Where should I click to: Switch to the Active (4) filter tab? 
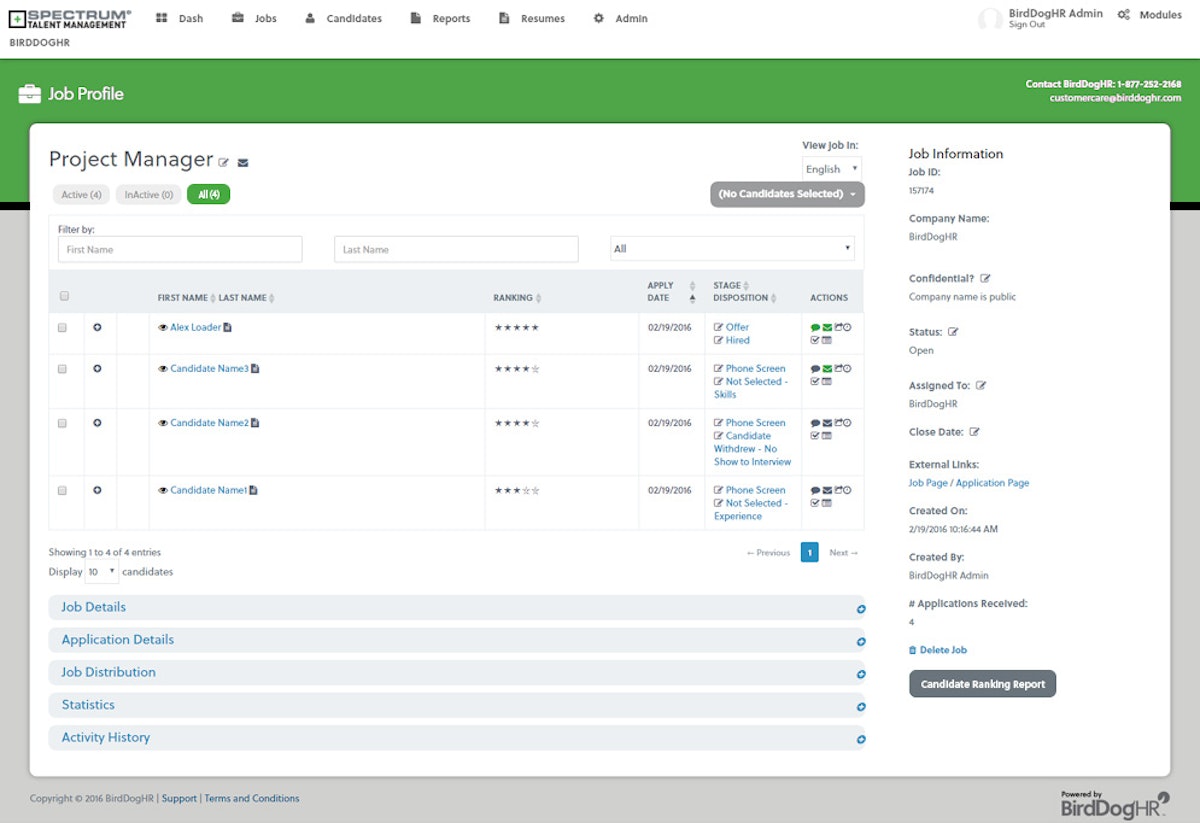coord(80,194)
